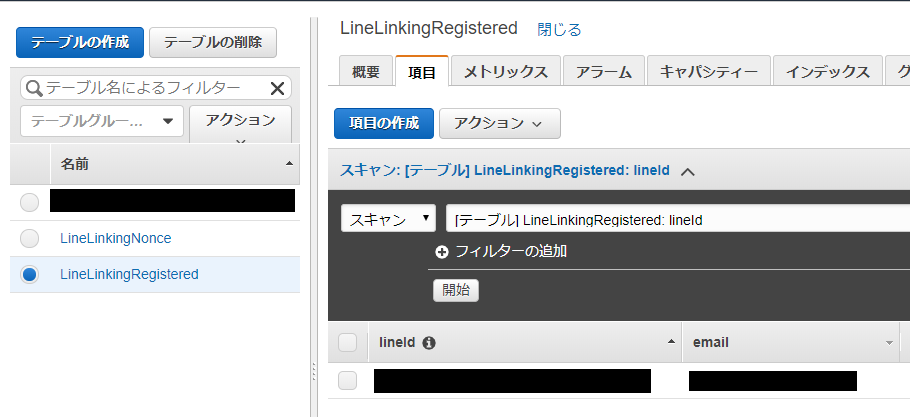The height and width of the screenshot is (417, 910).
Task: Click the scan summary header link text
Action: pos(504,171)
